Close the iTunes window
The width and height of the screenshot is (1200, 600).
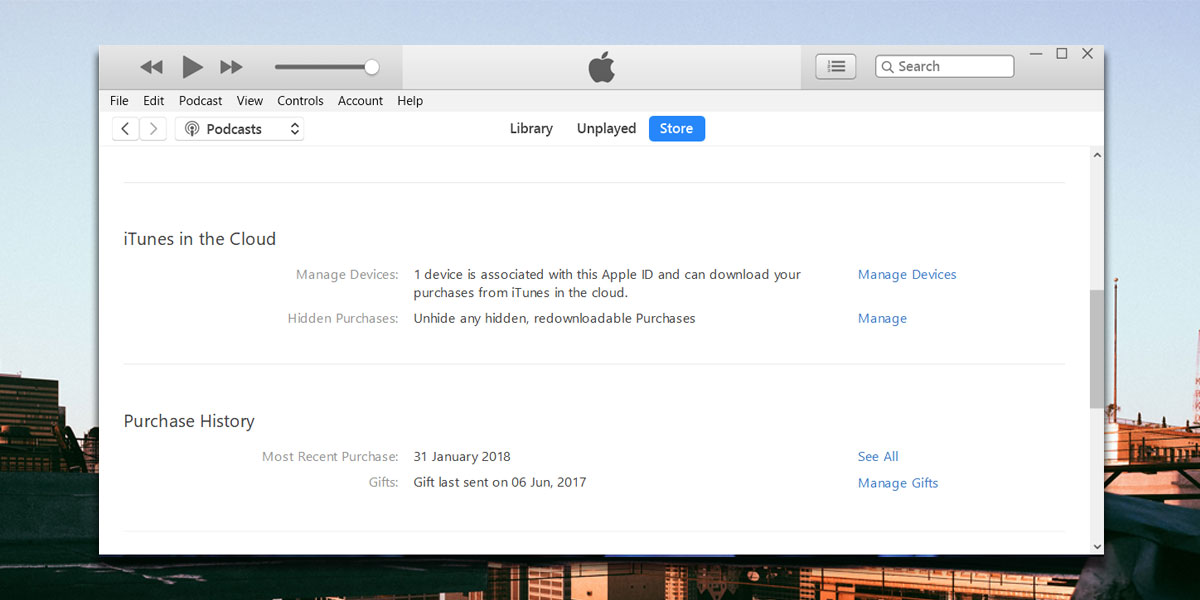click(x=1088, y=54)
